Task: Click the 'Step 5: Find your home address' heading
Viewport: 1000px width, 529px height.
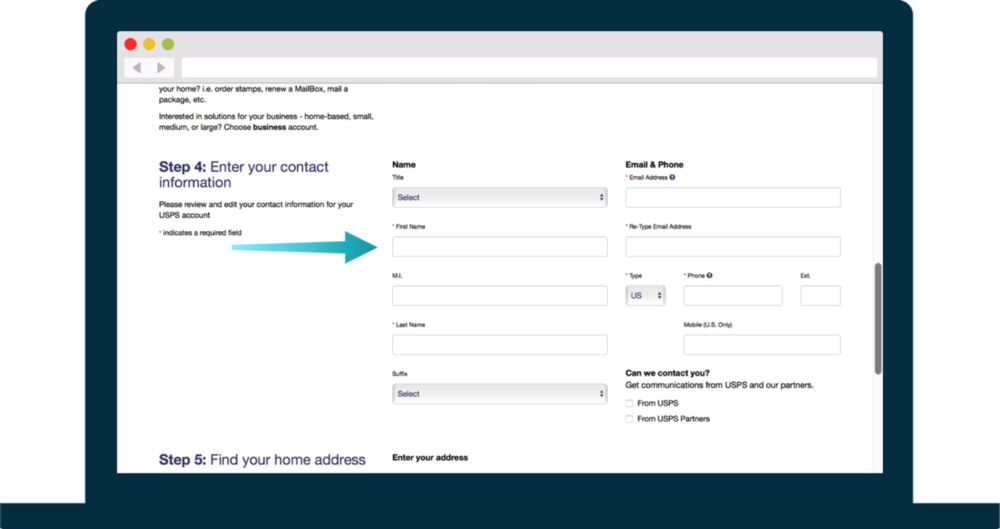Action: click(x=262, y=460)
